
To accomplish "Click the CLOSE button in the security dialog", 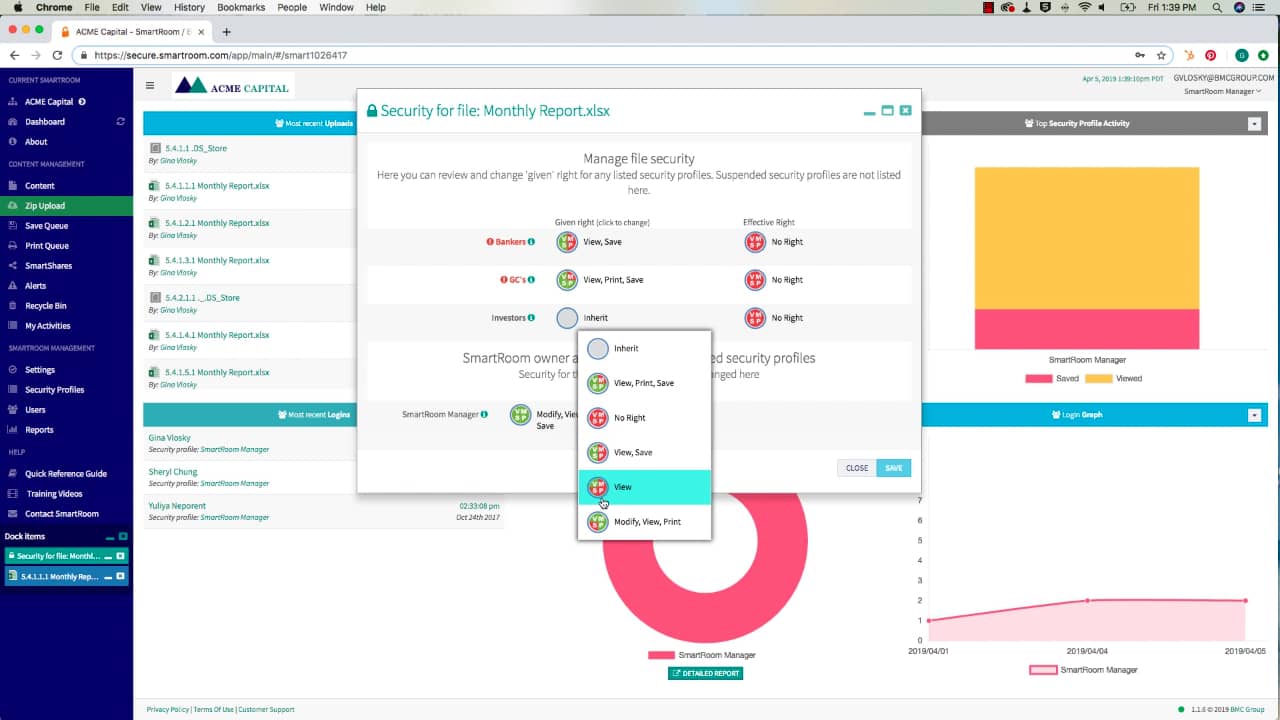I will (857, 468).
